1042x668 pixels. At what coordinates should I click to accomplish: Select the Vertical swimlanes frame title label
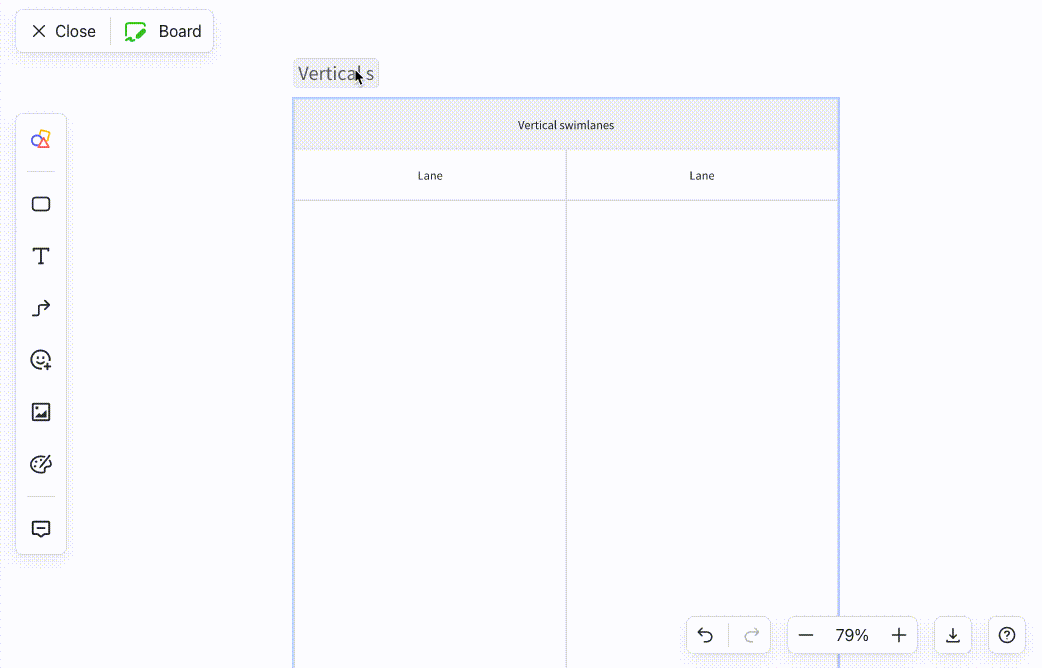pos(335,74)
